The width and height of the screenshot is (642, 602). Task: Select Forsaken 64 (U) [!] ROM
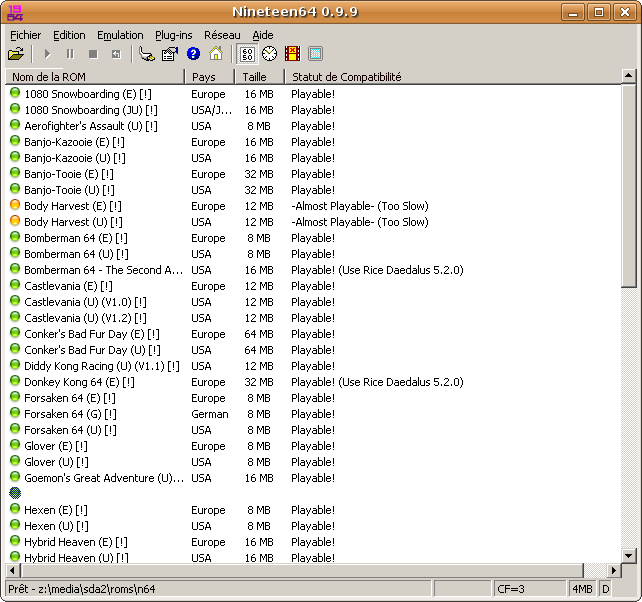point(70,430)
